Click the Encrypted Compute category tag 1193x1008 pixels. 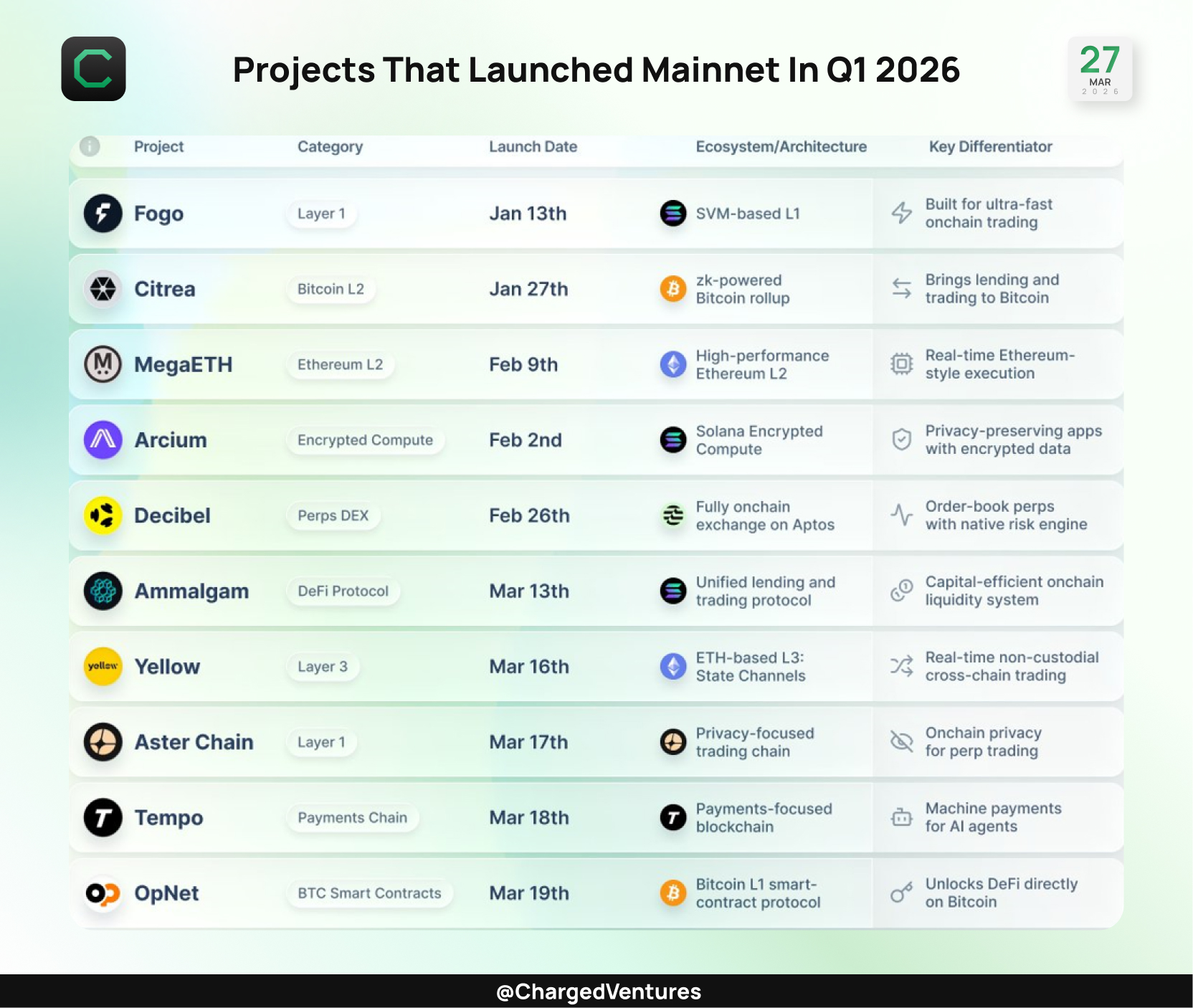[366, 440]
